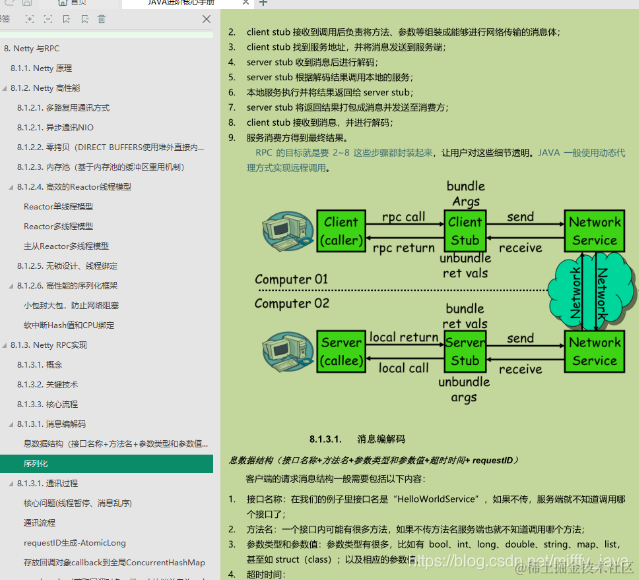
Task: Close the bookmark outline panel
Action: click(x=207, y=19)
